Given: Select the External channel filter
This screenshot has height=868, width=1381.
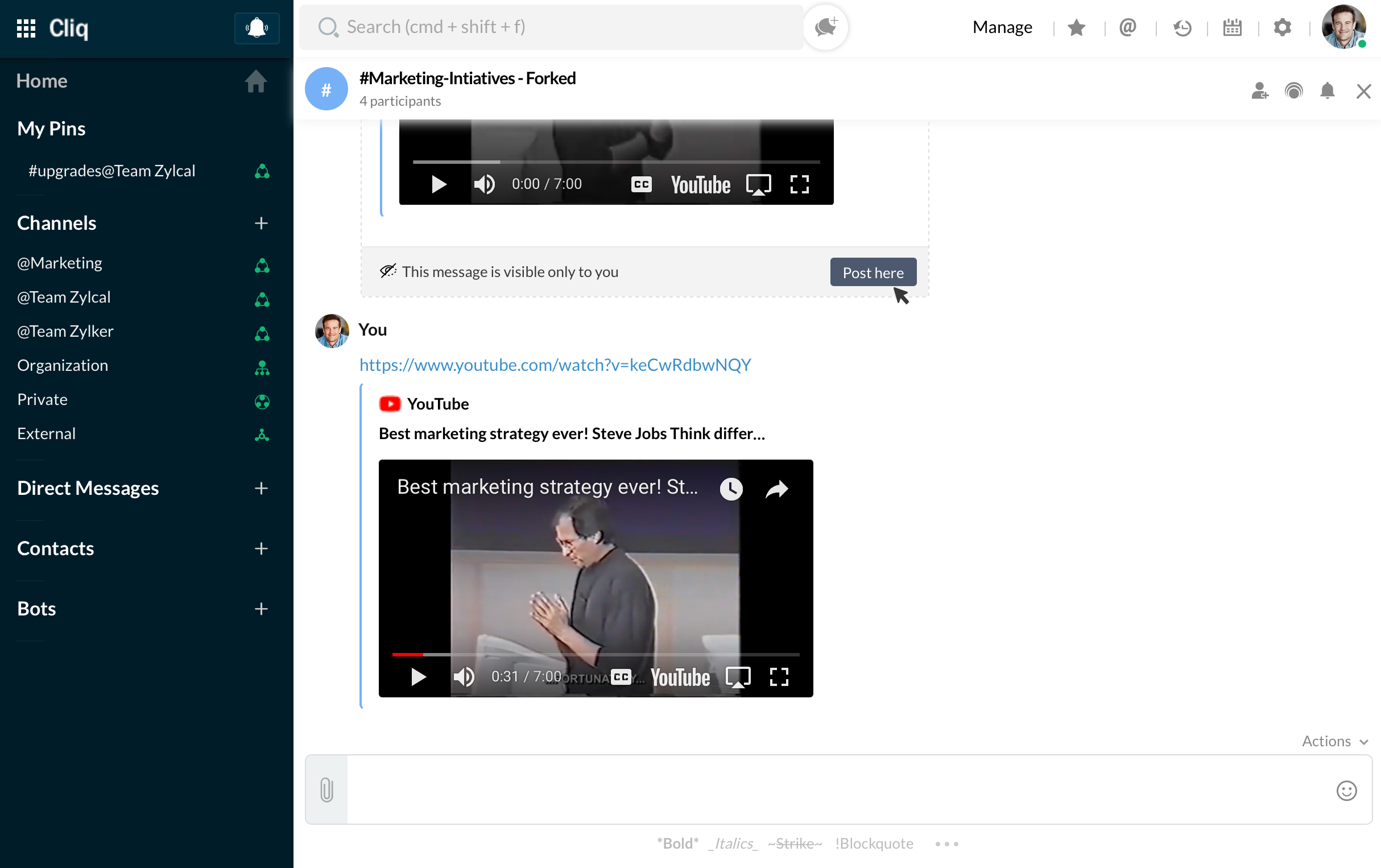Looking at the screenshot, I should tap(47, 433).
